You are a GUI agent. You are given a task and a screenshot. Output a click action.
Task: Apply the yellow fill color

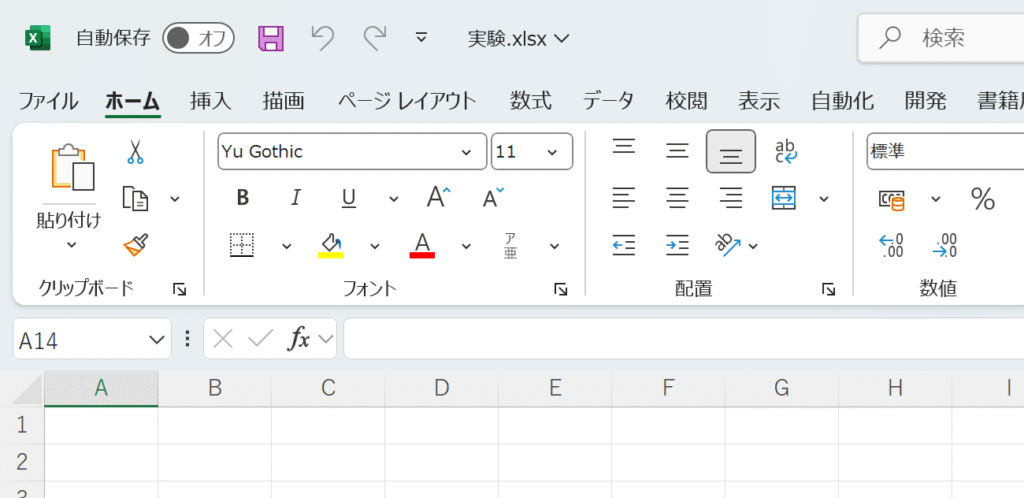(x=331, y=245)
